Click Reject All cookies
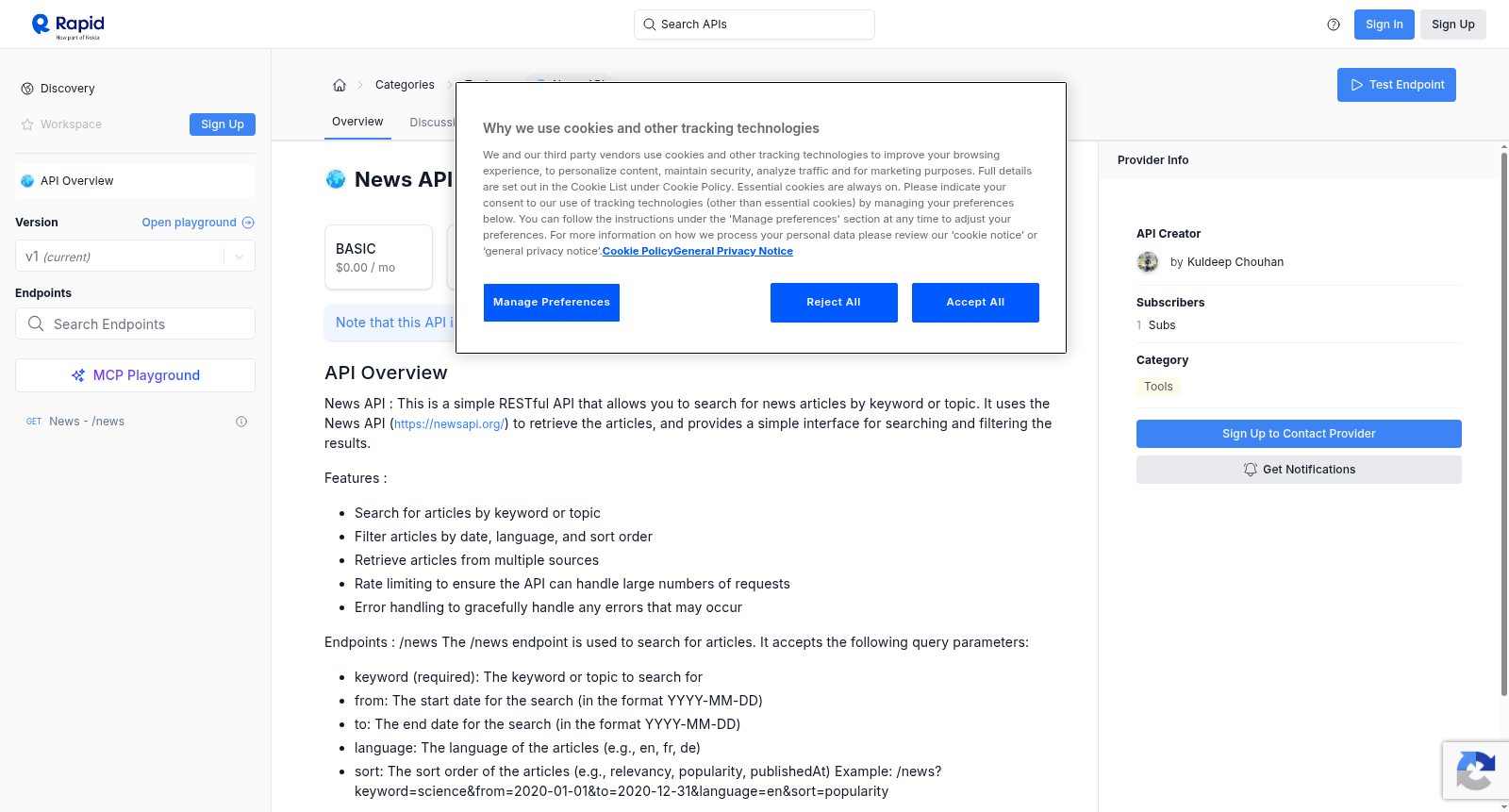 coord(834,303)
